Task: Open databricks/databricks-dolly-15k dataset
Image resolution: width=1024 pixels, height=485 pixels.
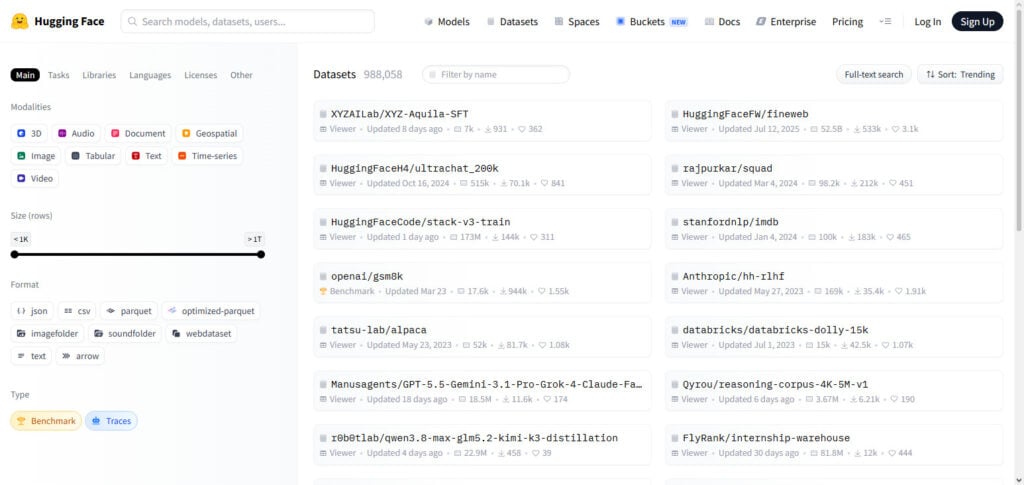Action: click(x=834, y=337)
